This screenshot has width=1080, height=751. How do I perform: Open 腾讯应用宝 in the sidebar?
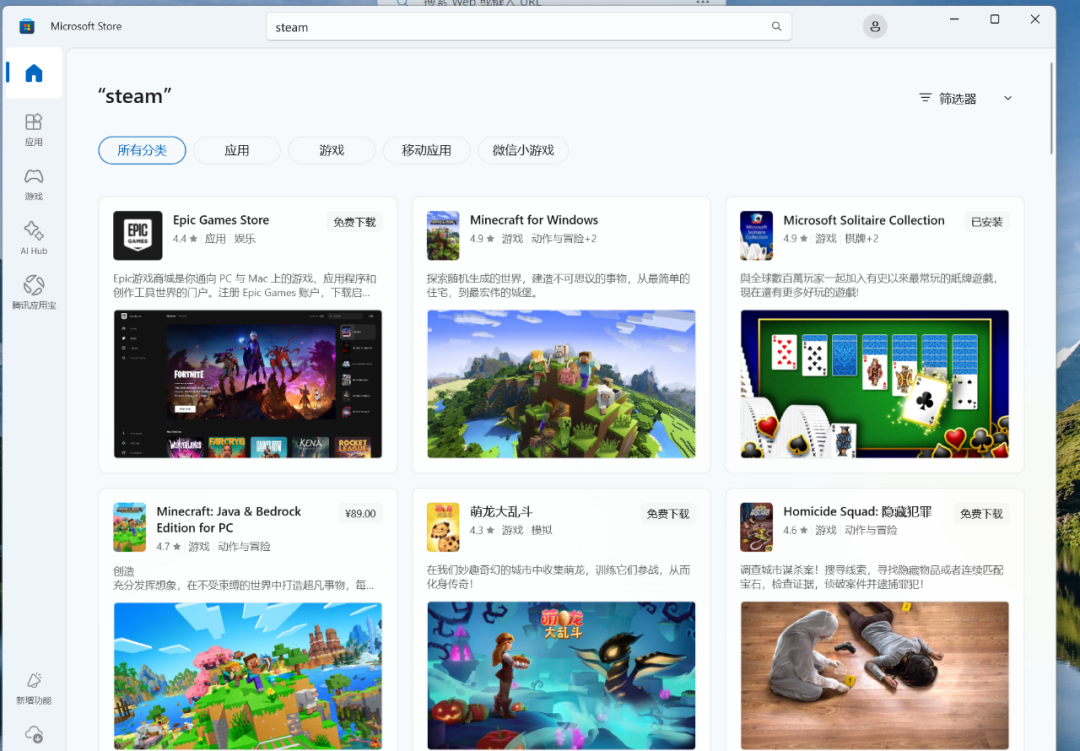click(34, 292)
